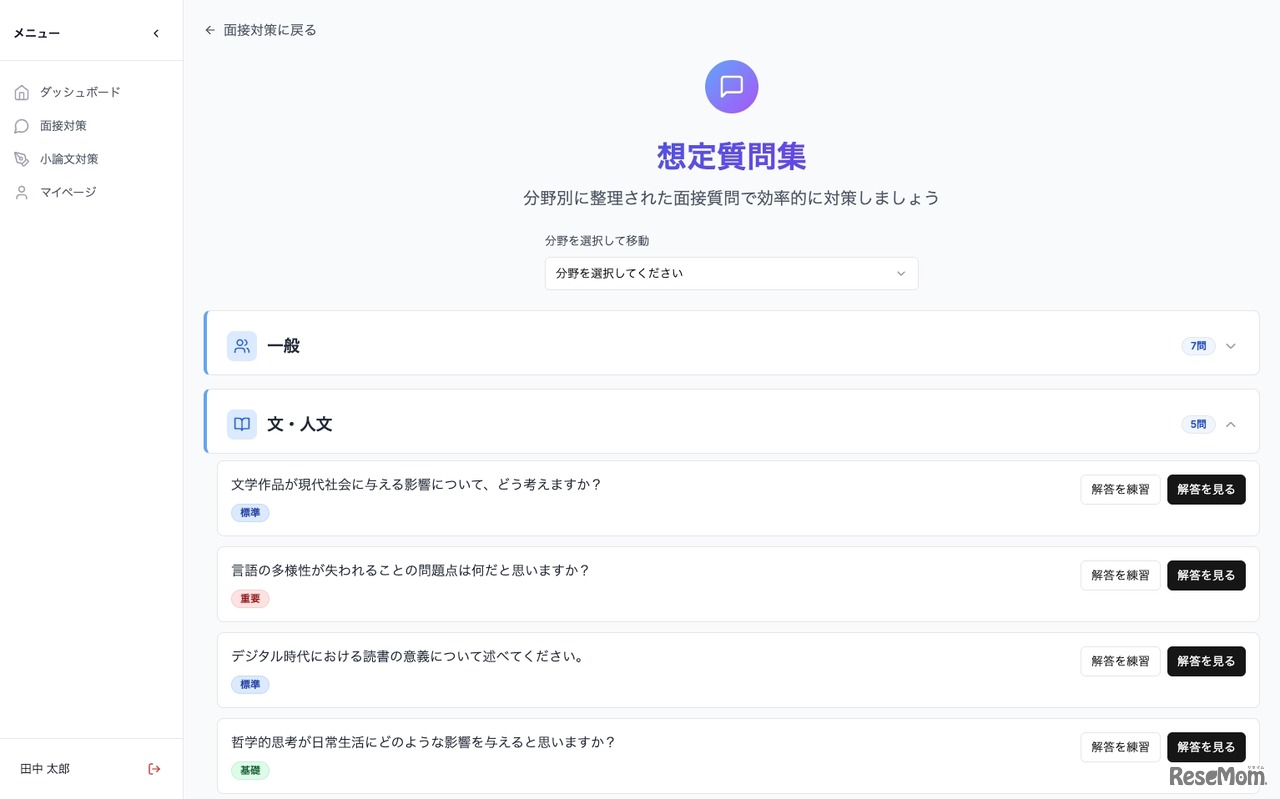This screenshot has height=799, width=1280.
Task: Click the 面接対策 speech bubble icon
Action: click(x=20, y=125)
